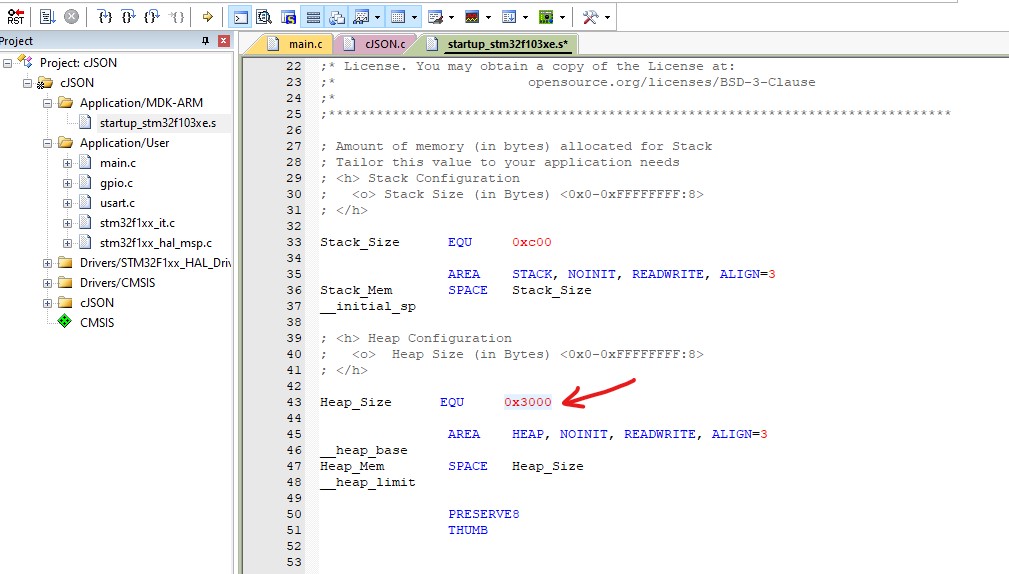
Task: Toggle the Symbols Window icon
Action: tap(288, 17)
